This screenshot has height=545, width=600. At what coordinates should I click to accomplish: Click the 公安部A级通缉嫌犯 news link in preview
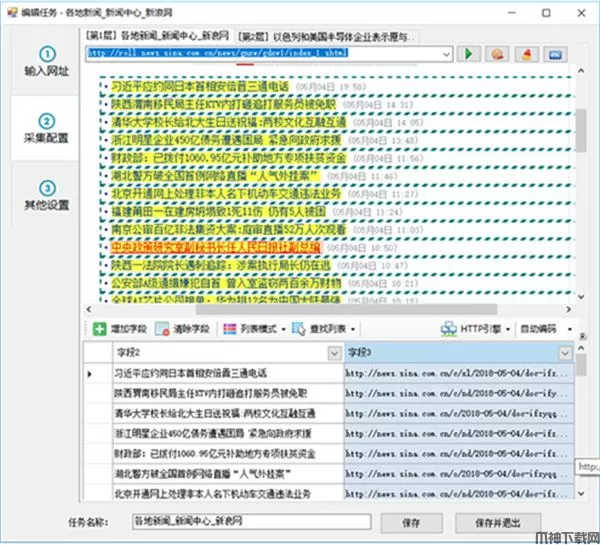[226, 284]
